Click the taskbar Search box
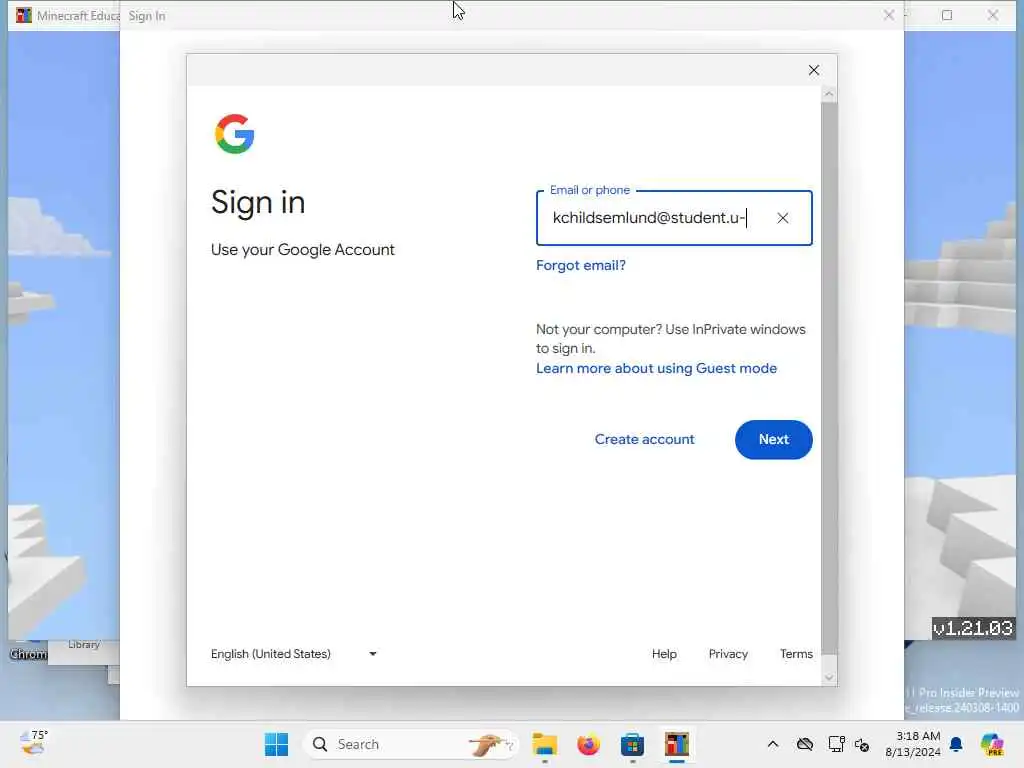 (x=410, y=744)
